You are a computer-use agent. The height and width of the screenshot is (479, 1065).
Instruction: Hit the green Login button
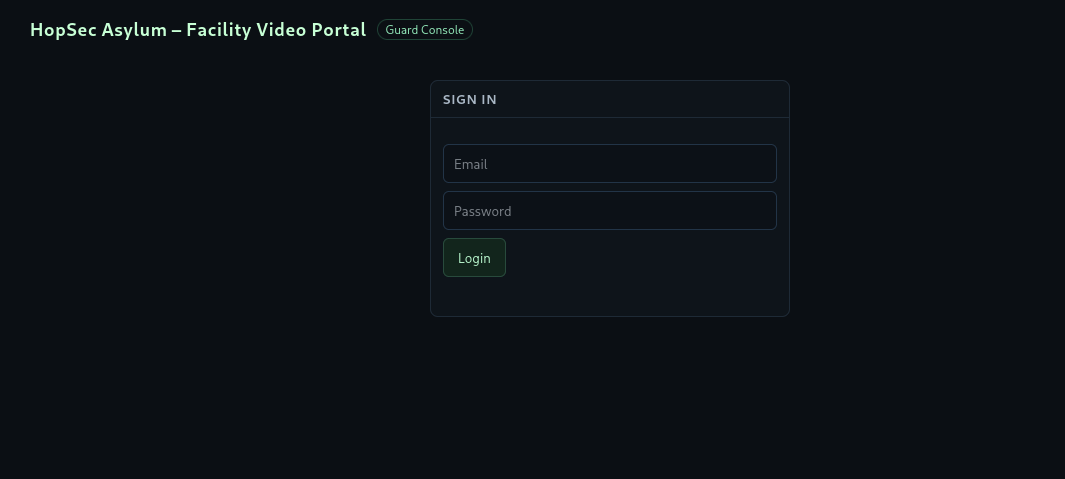click(474, 258)
